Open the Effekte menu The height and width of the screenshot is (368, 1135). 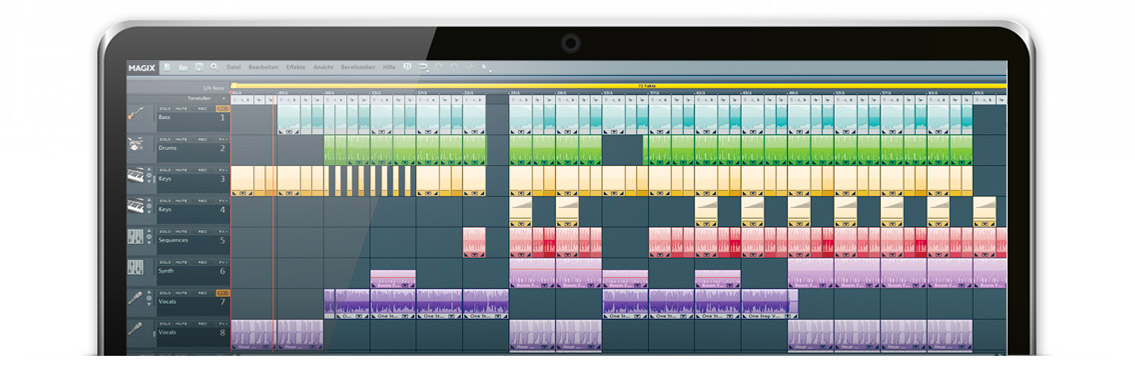tap(295, 67)
